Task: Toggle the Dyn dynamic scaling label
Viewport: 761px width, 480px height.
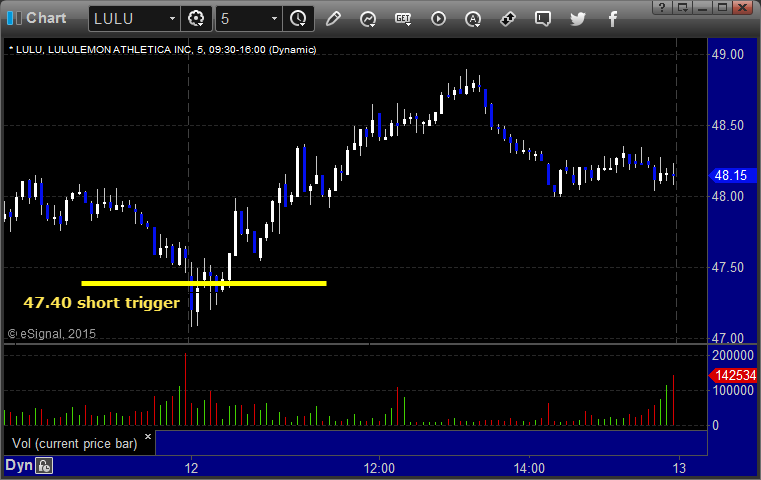Action: tap(19, 465)
